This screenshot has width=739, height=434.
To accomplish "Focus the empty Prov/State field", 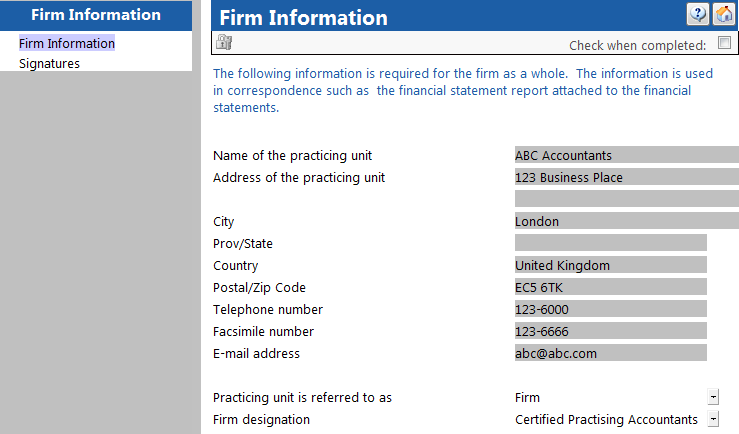I will tap(611, 243).
